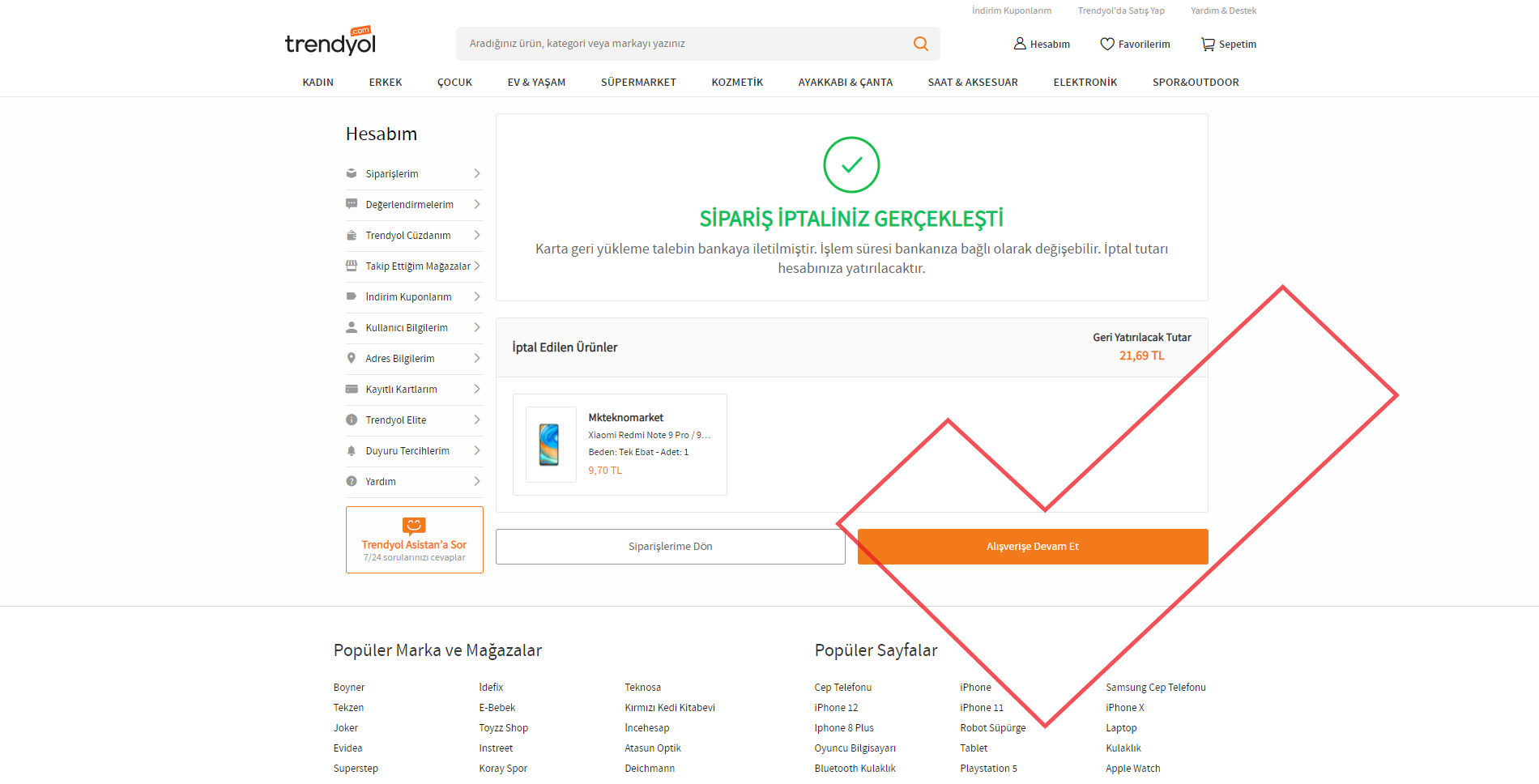Click the orange search magnifier icon
Image resolution: width=1539 pixels, height=784 pixels.
pos(920,44)
